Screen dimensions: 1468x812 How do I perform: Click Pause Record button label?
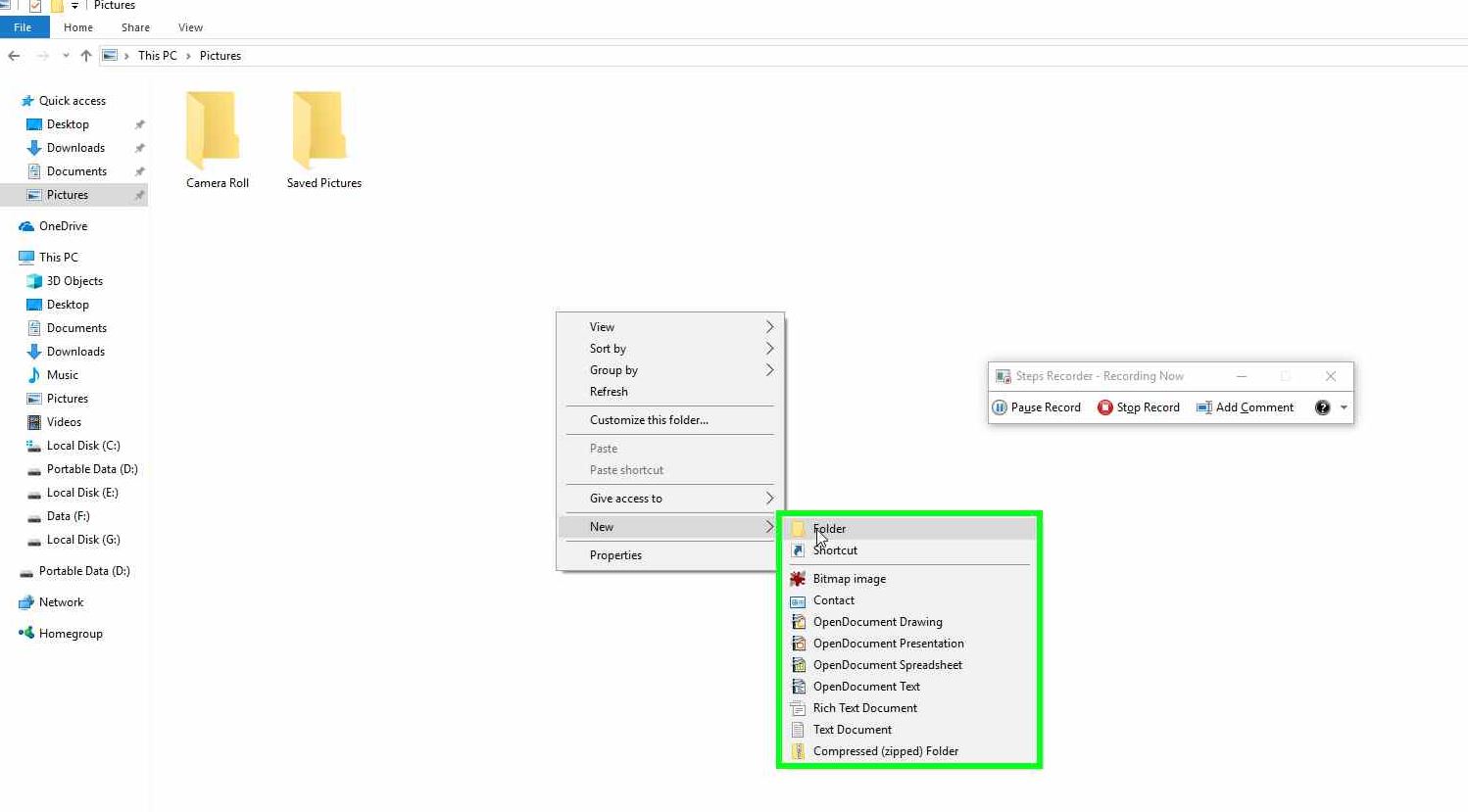point(1046,407)
